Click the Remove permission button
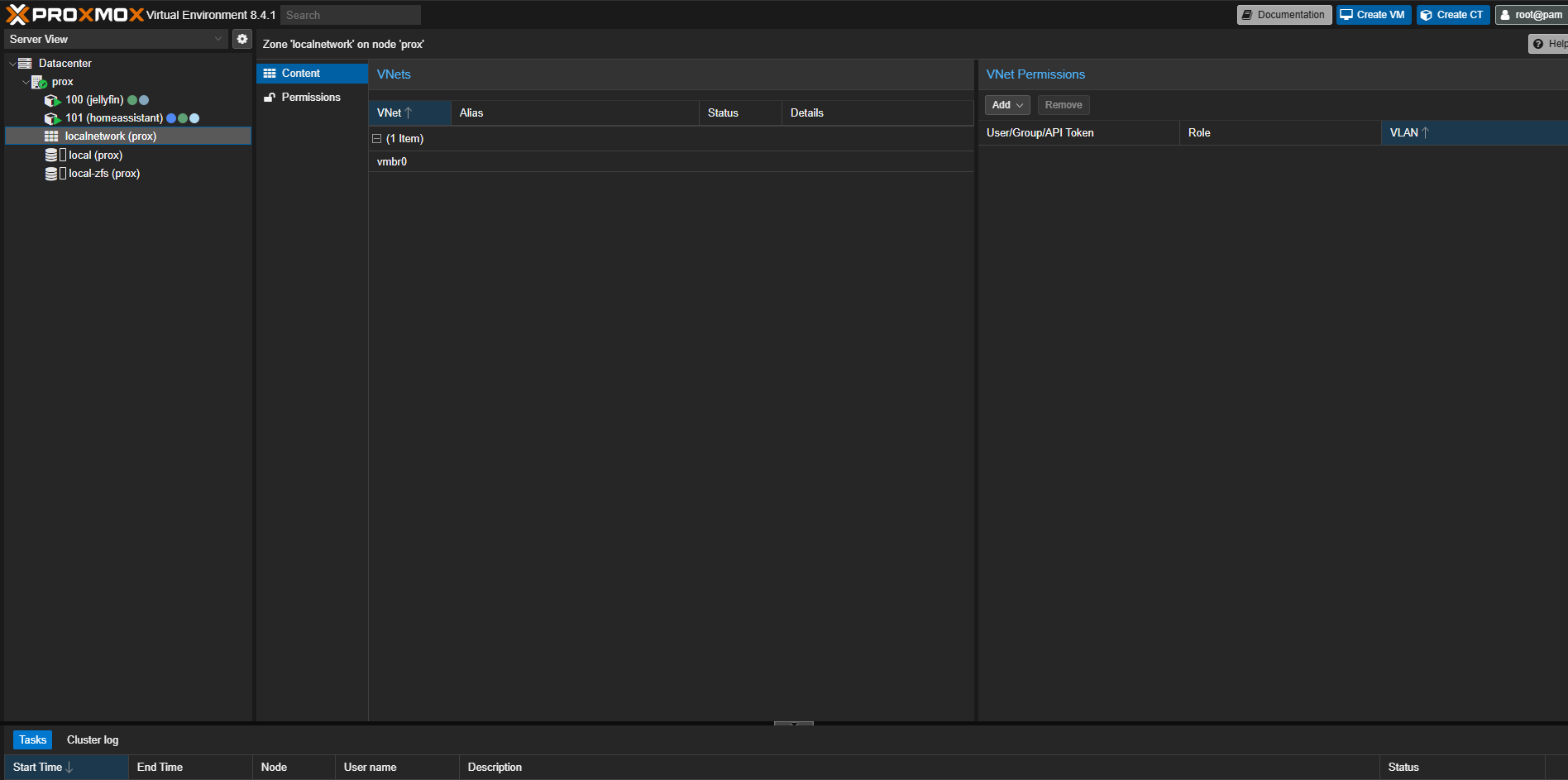This screenshot has height=780, width=1568. click(1064, 105)
